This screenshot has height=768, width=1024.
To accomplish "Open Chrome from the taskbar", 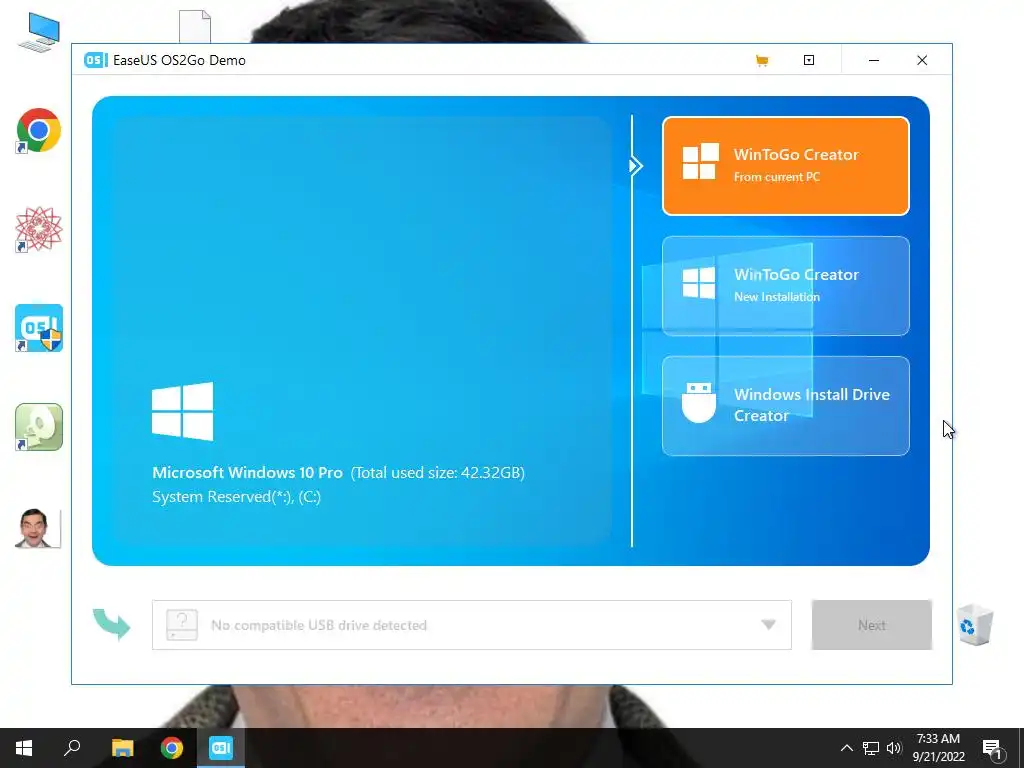I will tap(172, 748).
